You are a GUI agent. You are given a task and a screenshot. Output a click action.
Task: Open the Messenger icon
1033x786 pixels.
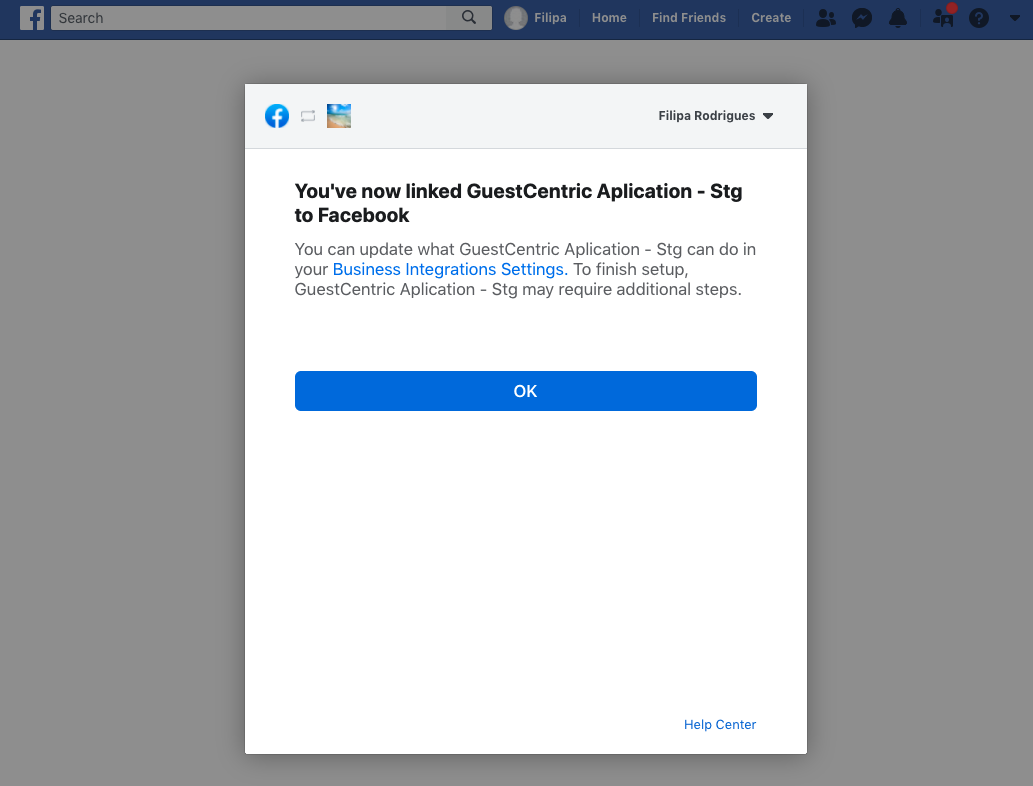tap(862, 18)
